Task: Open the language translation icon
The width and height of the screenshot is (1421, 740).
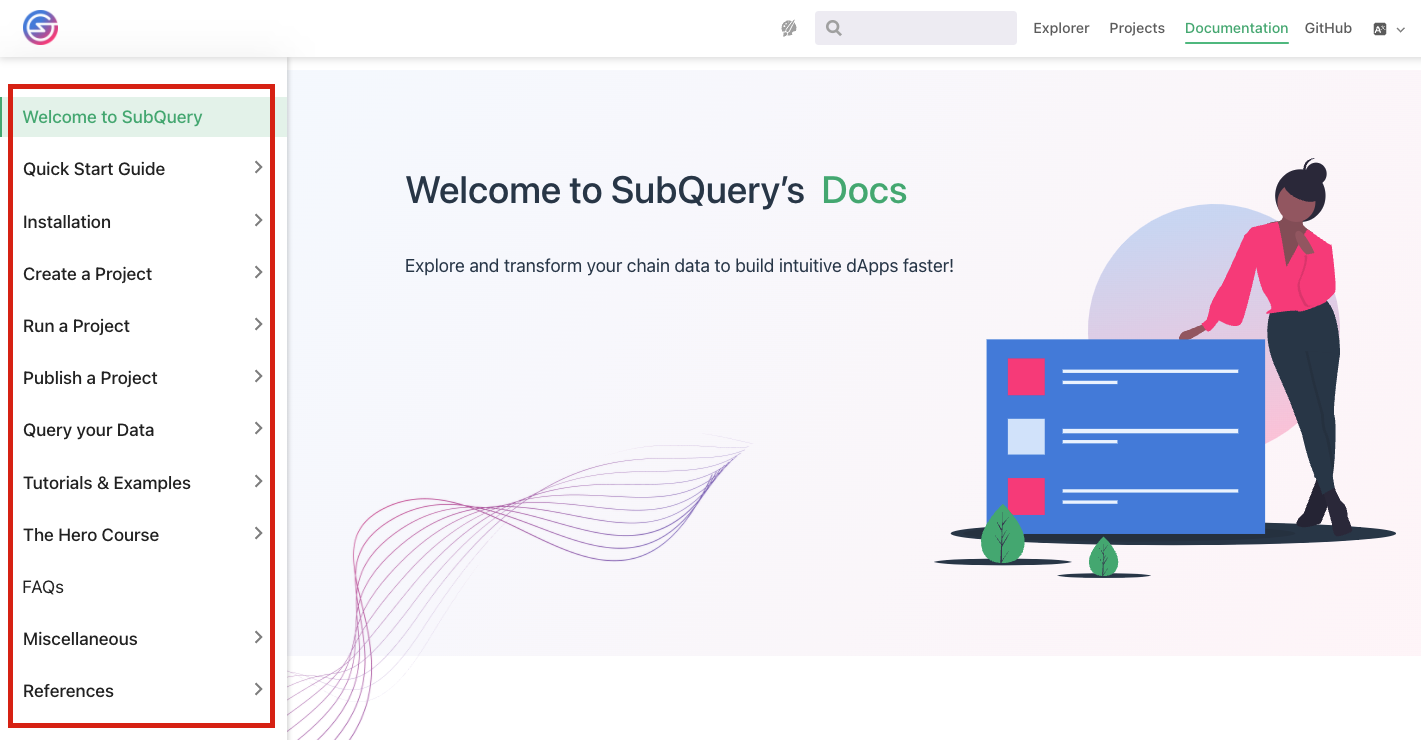Action: coord(1380,27)
